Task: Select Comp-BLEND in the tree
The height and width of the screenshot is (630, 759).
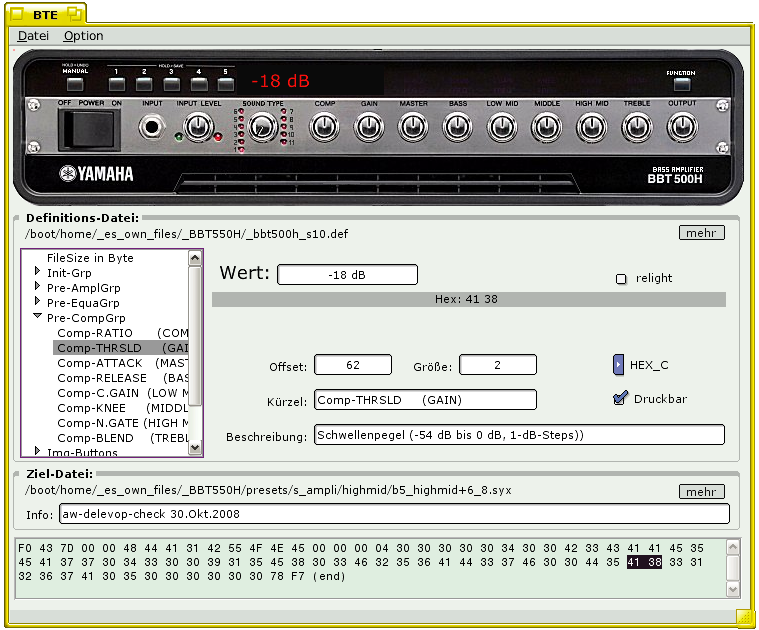Action: tap(122, 438)
